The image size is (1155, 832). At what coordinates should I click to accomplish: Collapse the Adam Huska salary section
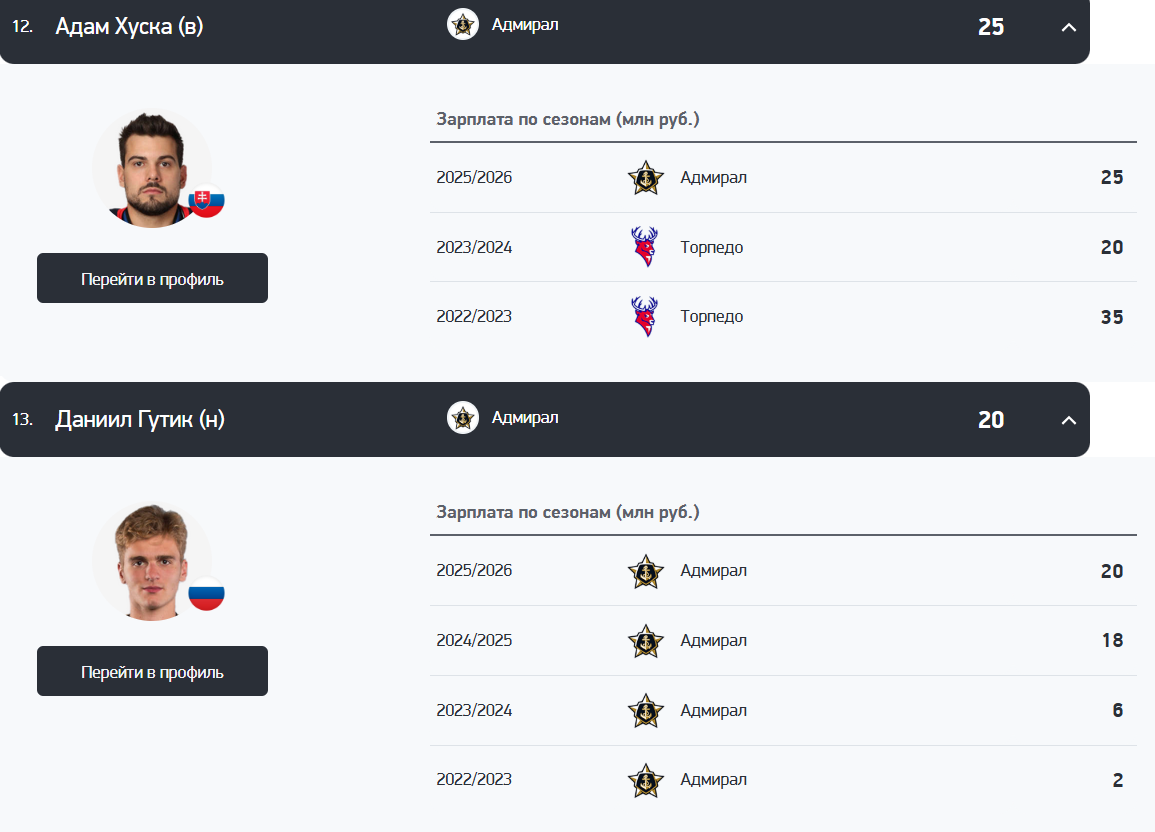[x=1068, y=27]
